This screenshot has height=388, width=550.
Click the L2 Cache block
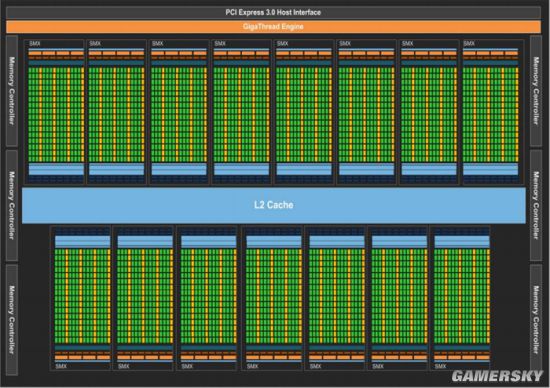pos(274,205)
